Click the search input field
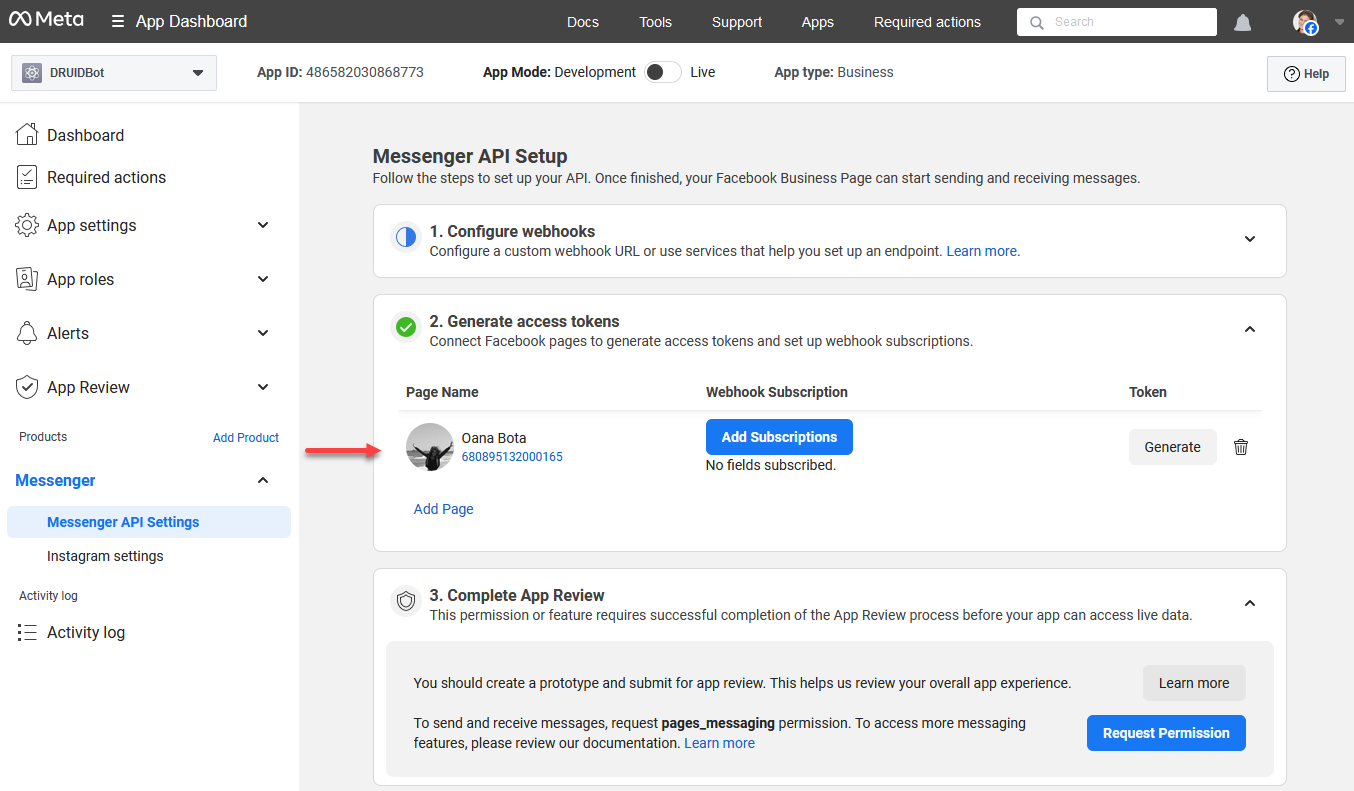This screenshot has height=791, width=1354. coord(1117,22)
